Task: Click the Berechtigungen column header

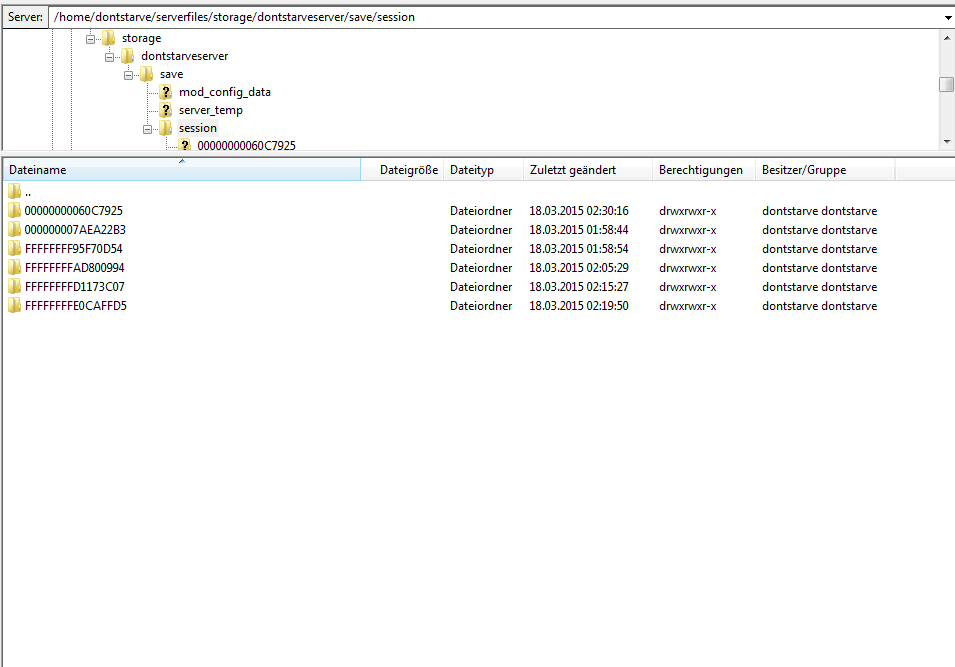Action: coord(700,170)
